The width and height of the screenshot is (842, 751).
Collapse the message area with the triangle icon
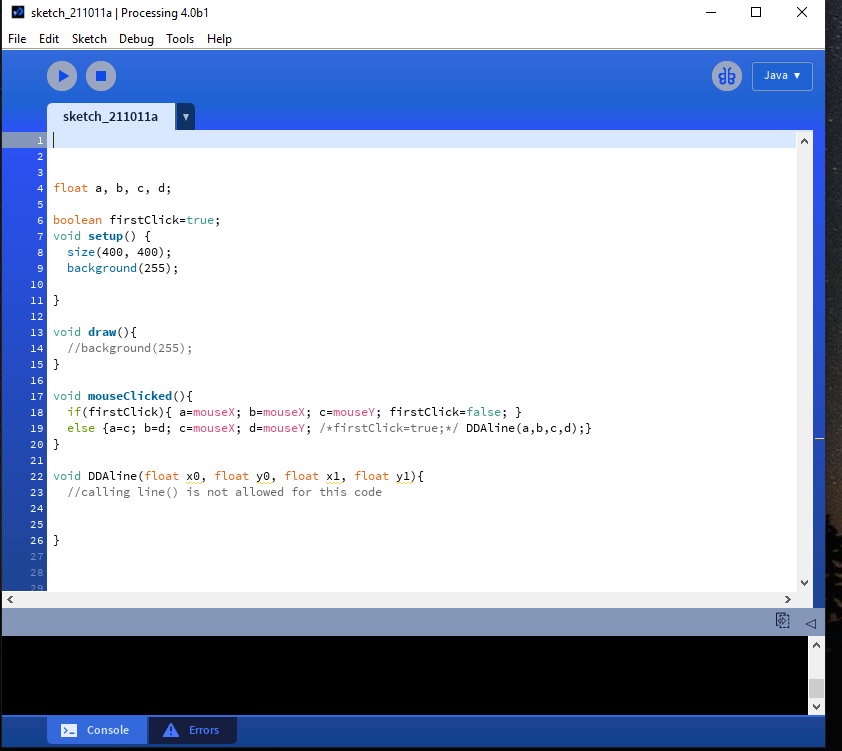click(x=810, y=622)
